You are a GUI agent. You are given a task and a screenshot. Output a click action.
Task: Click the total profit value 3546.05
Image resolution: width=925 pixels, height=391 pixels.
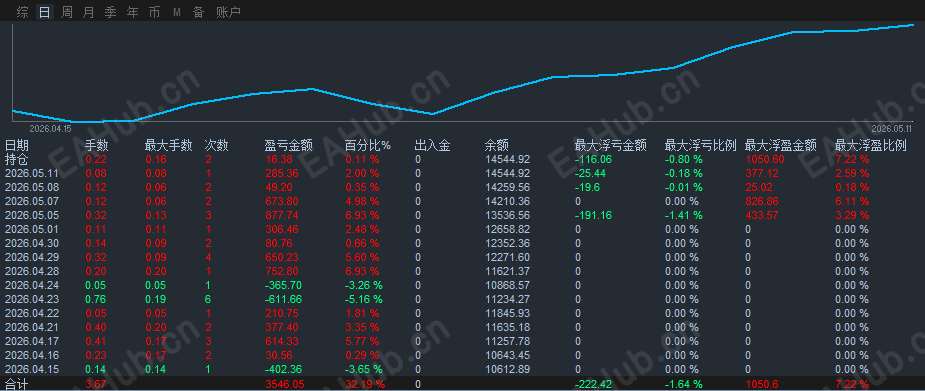285,385
